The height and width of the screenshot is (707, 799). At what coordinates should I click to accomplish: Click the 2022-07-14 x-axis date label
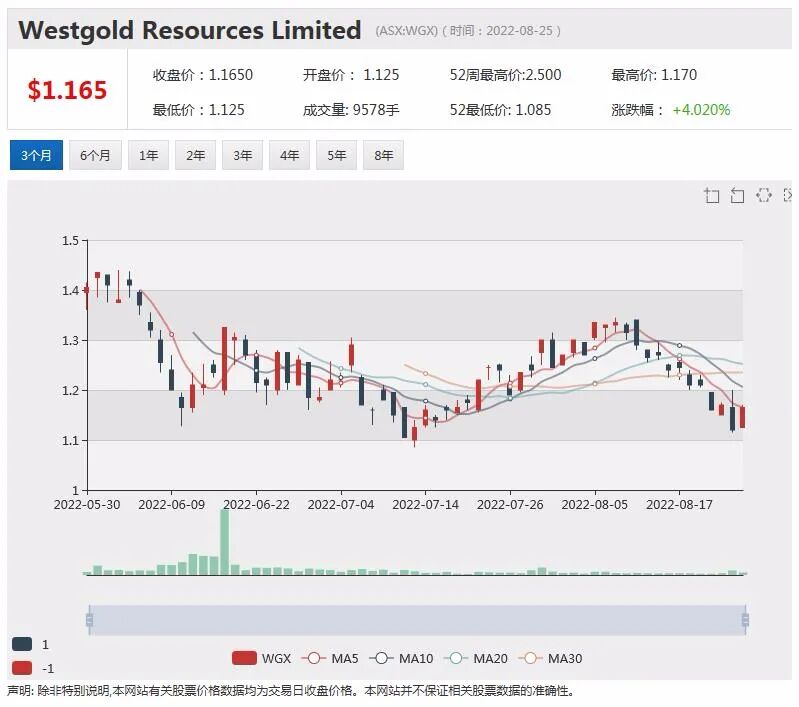425,505
